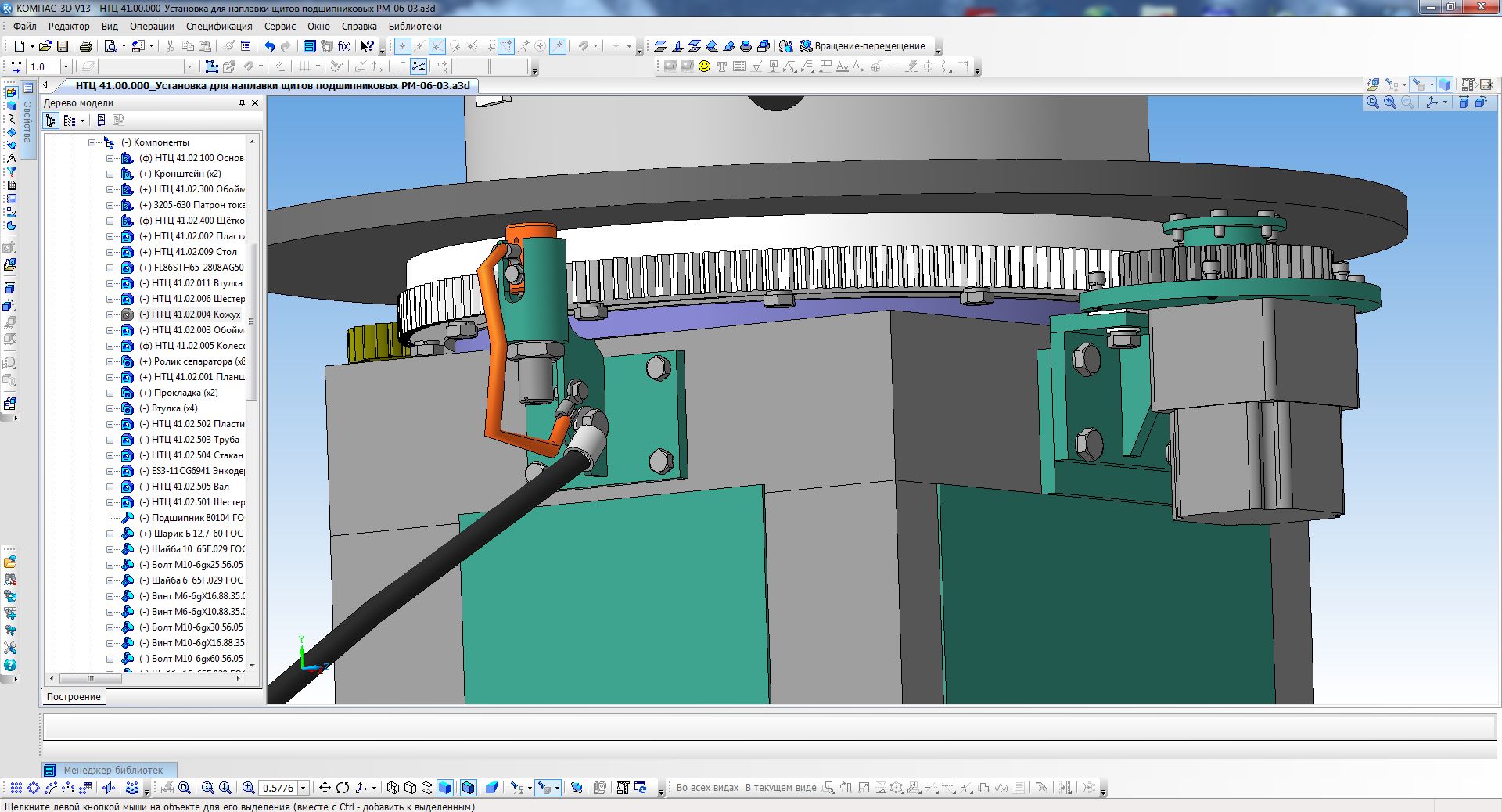
Task: Click the yellow smiley face icon
Action: [x=704, y=66]
